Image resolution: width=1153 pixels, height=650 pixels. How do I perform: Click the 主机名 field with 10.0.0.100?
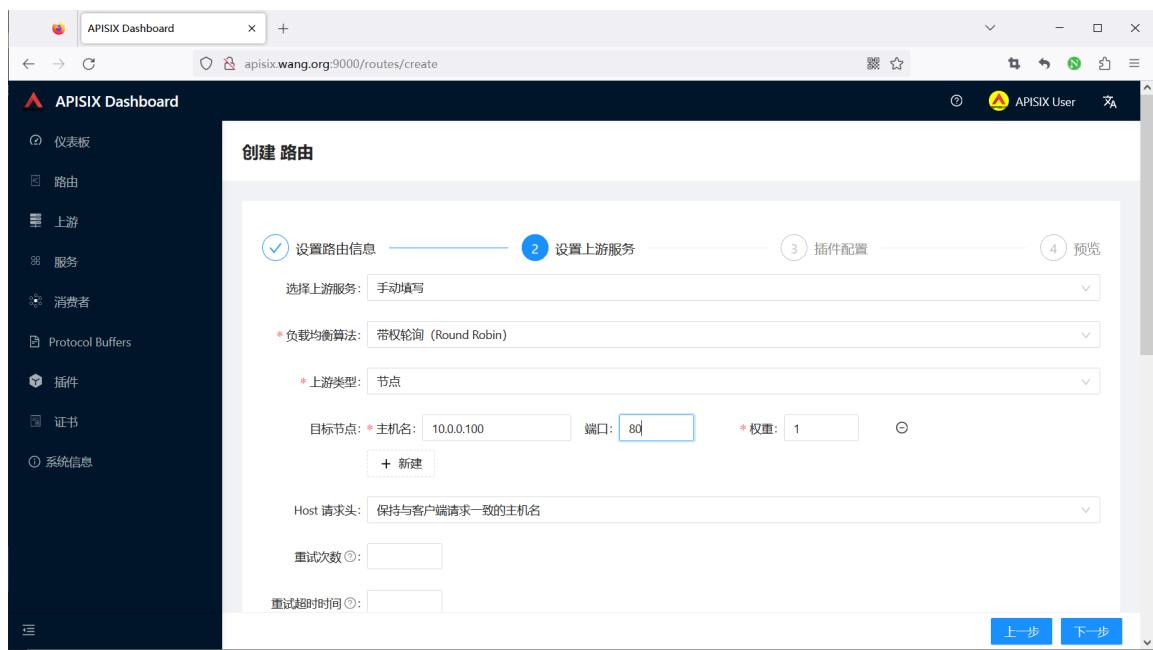tap(496, 428)
